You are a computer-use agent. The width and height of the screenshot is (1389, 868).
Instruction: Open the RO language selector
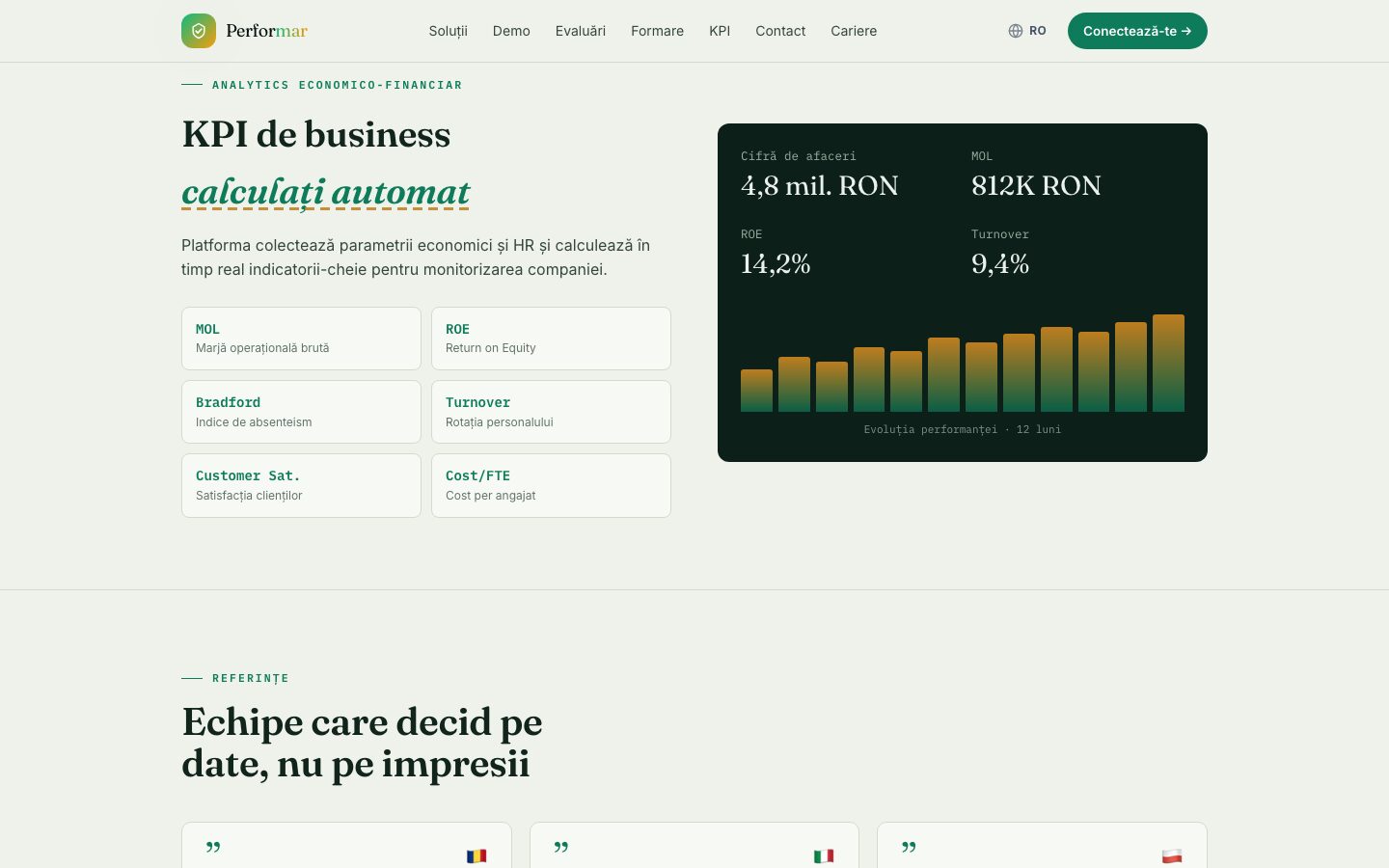1027,31
